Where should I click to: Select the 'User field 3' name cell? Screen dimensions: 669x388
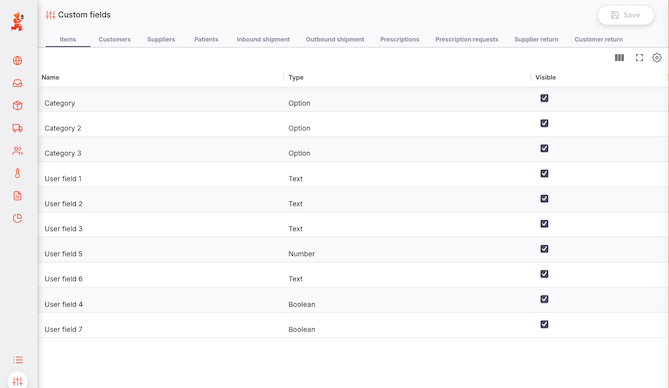[64, 229]
